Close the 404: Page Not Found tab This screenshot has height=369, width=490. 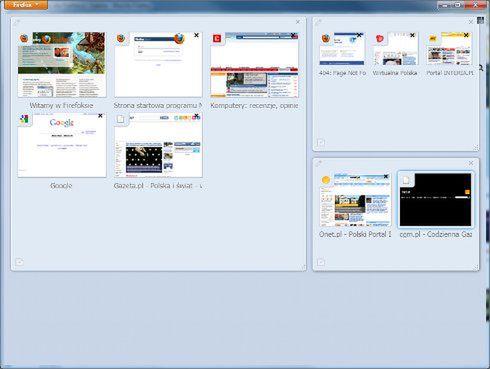pyautogui.click(x=359, y=35)
